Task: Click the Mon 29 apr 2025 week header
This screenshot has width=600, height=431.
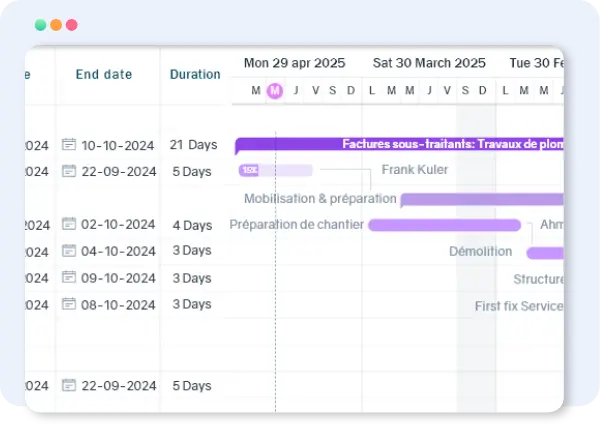Action: tap(294, 63)
